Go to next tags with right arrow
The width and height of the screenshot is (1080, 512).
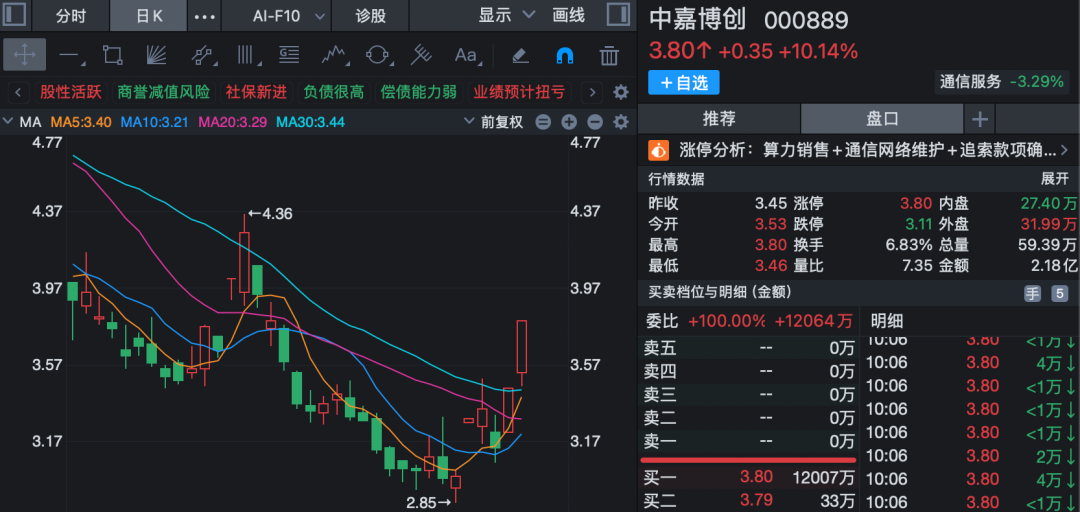tap(592, 92)
